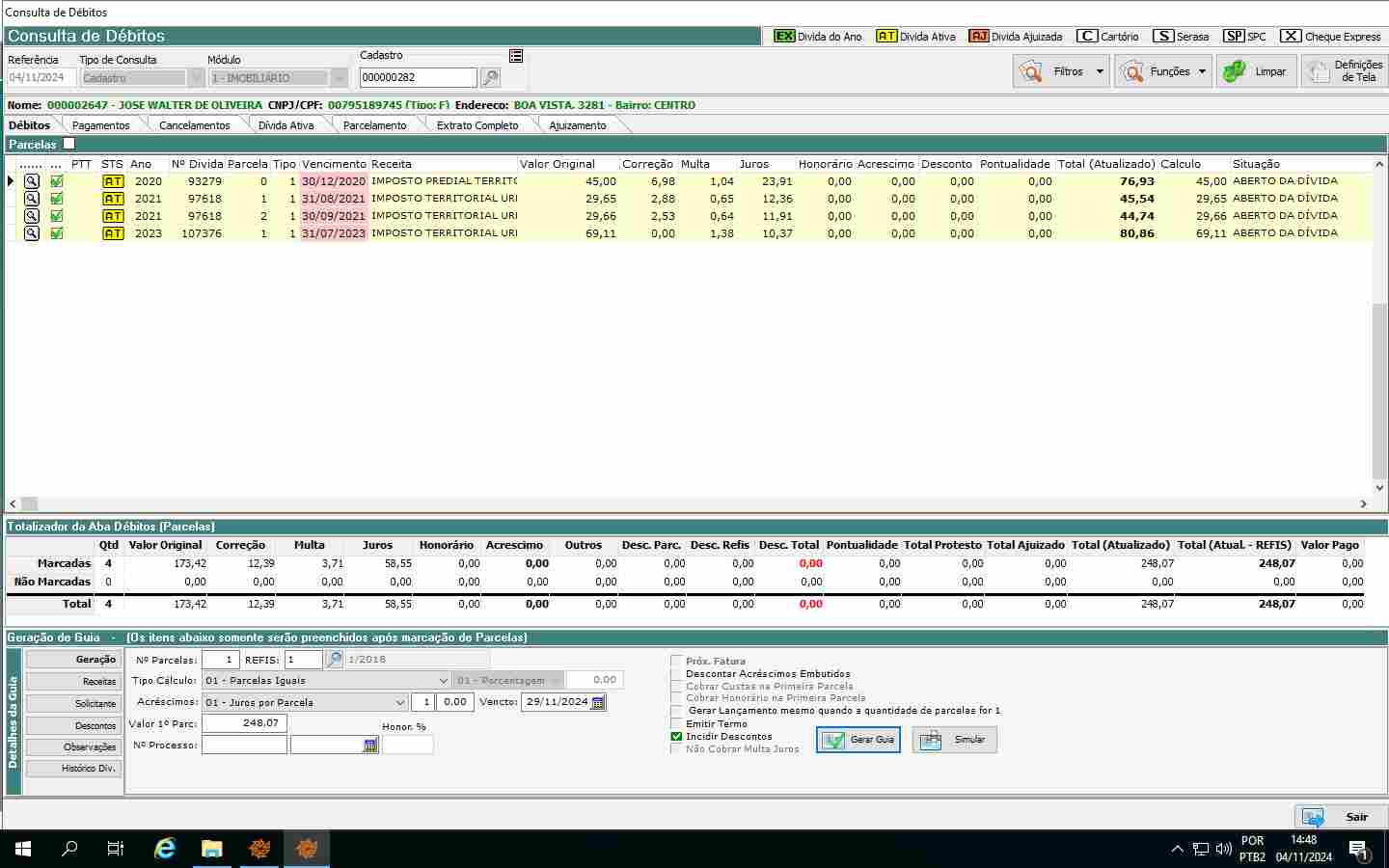Click the REFIS lookup magnifier icon
The height and width of the screenshot is (868, 1389).
tap(334, 660)
